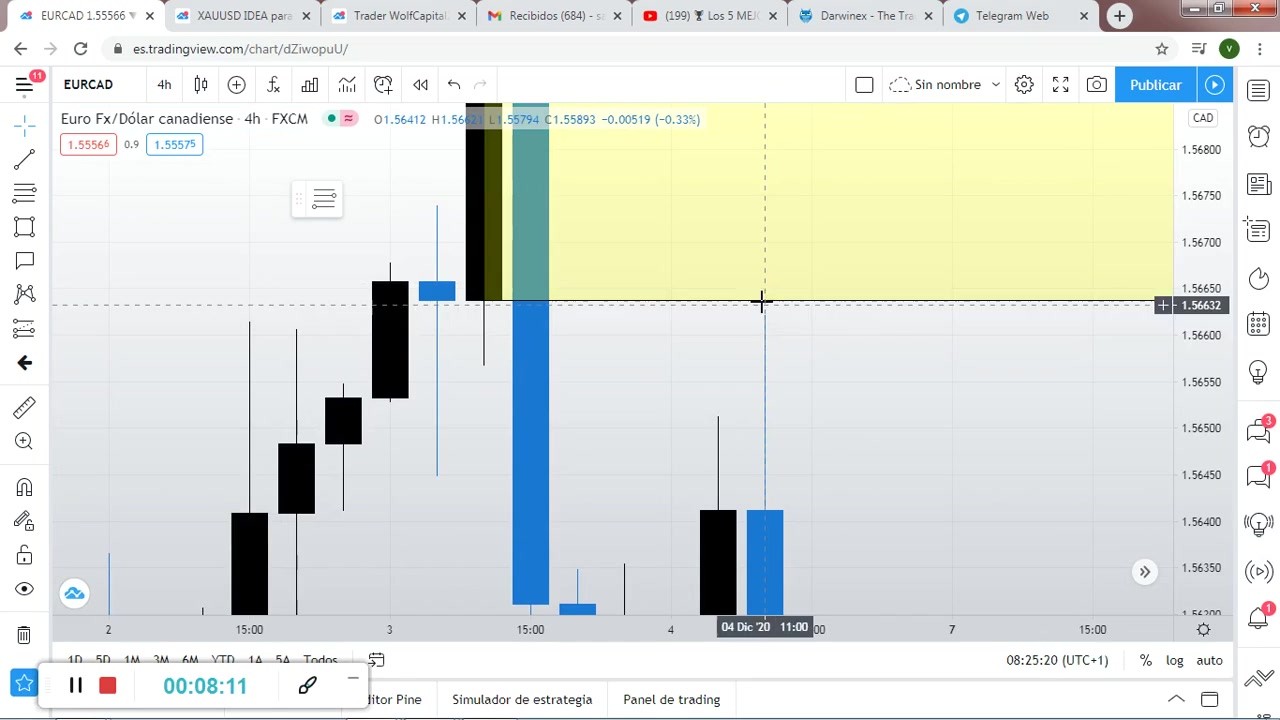Switch to Telegram Web browser tab

pyautogui.click(x=1012, y=16)
